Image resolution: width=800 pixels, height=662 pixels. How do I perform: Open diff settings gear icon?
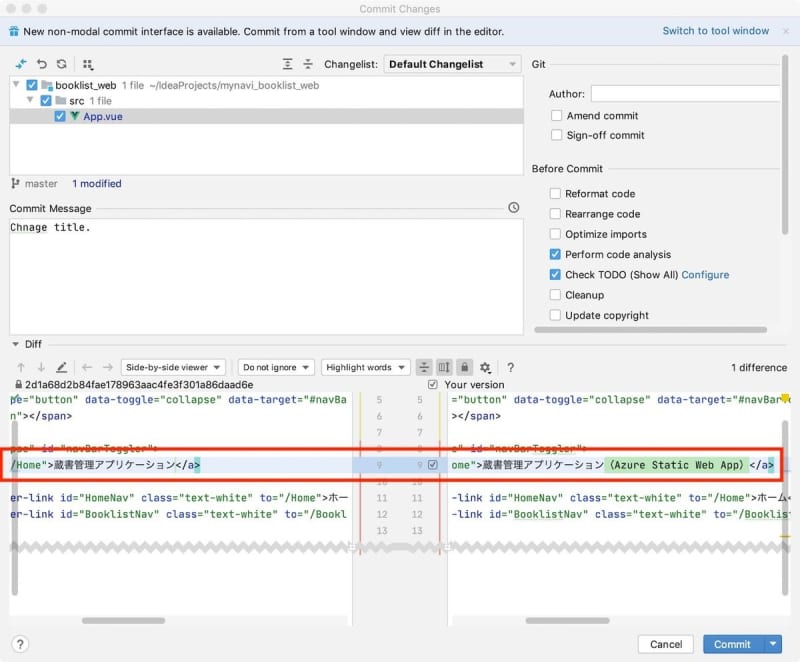point(485,367)
